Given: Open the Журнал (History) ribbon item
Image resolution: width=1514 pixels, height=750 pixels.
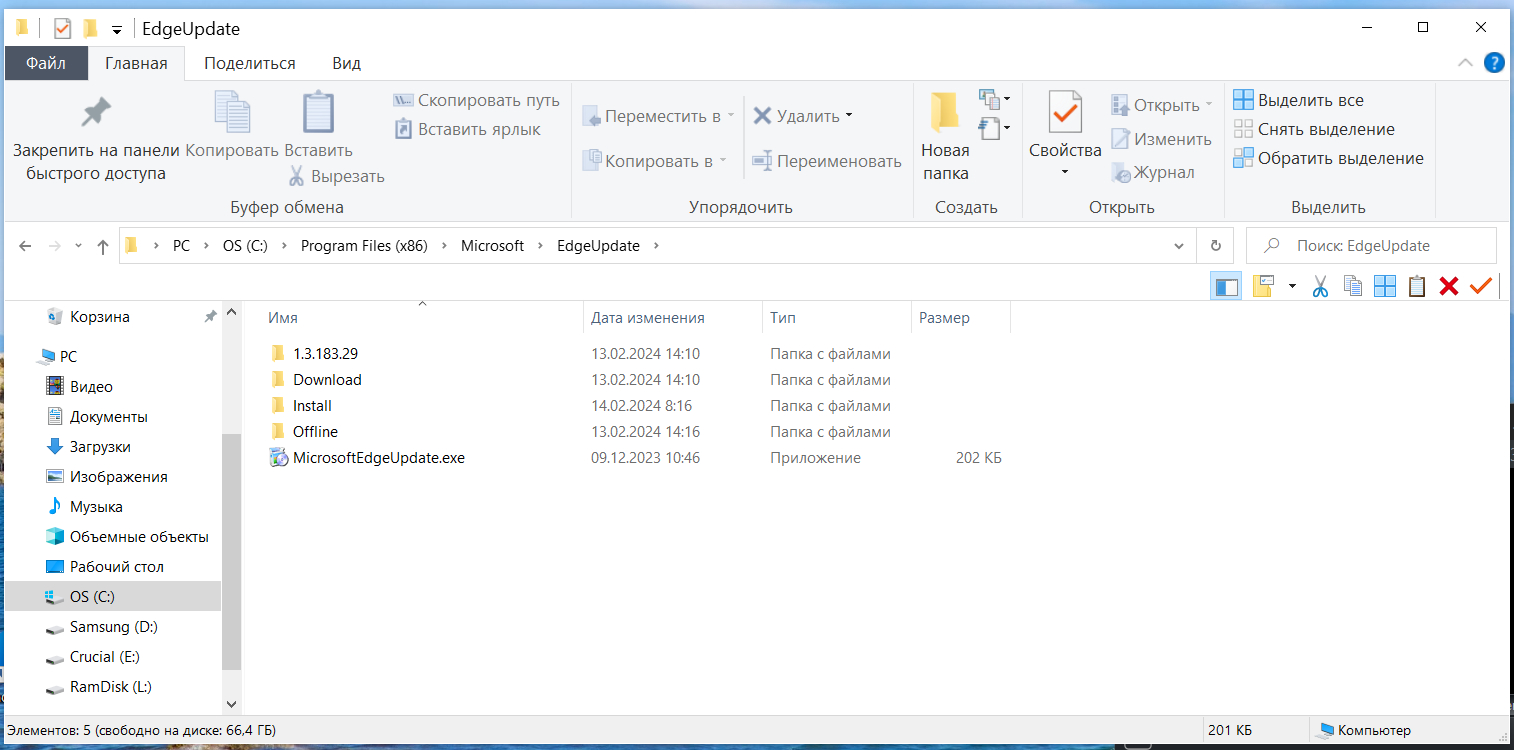Looking at the screenshot, I should click(1153, 172).
